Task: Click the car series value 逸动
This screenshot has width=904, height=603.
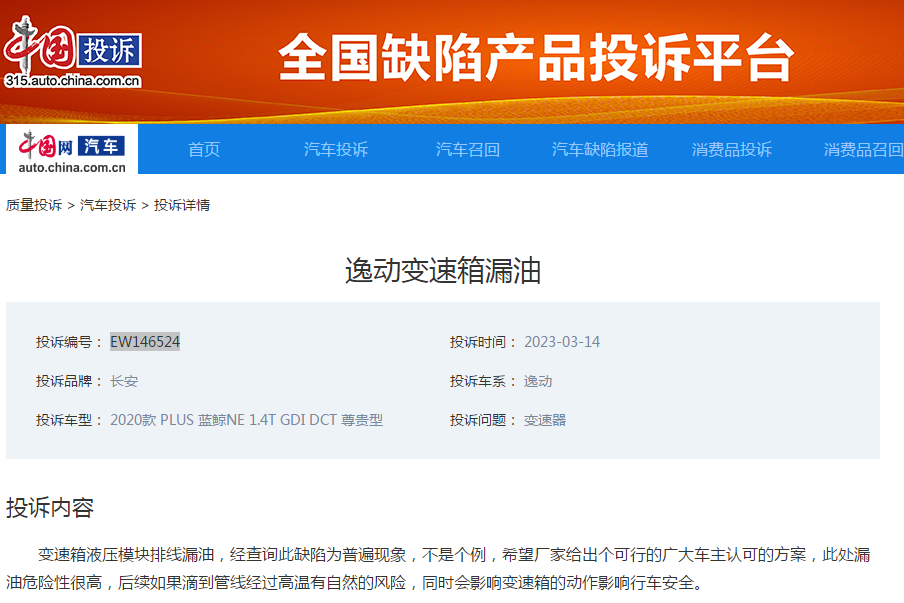Action: (538, 381)
